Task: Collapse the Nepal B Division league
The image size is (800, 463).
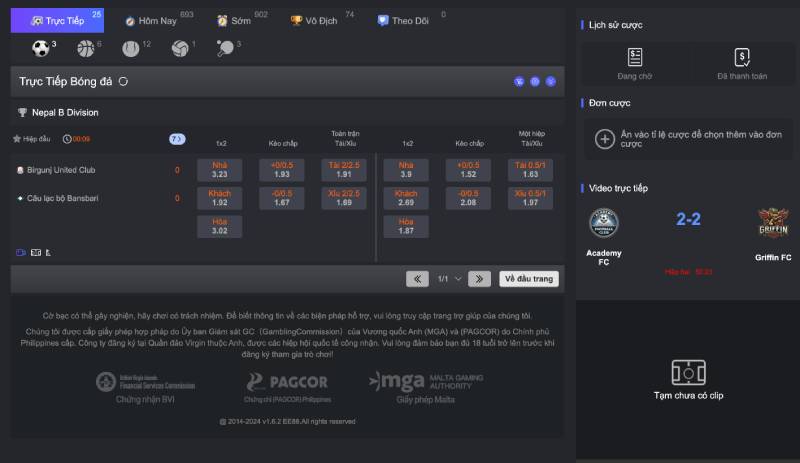Action: (58, 113)
